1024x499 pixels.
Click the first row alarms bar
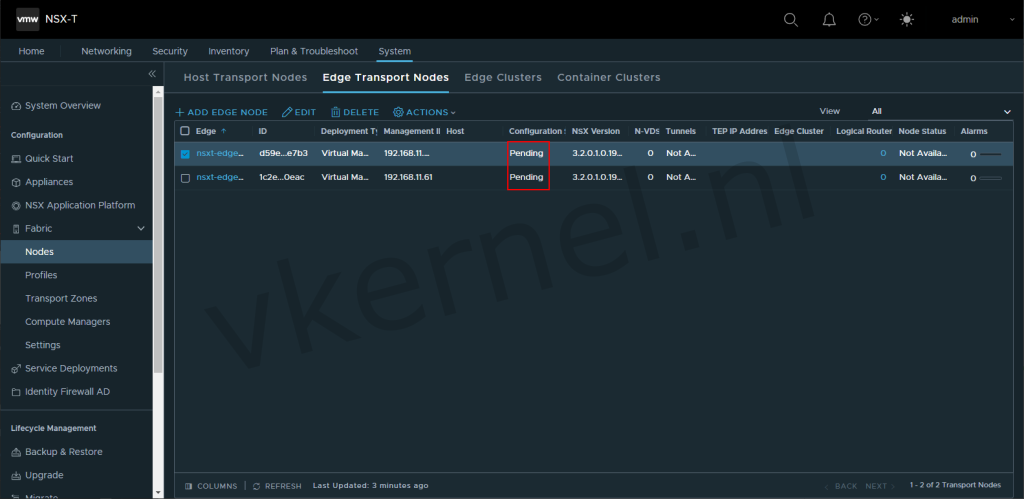click(x=991, y=154)
